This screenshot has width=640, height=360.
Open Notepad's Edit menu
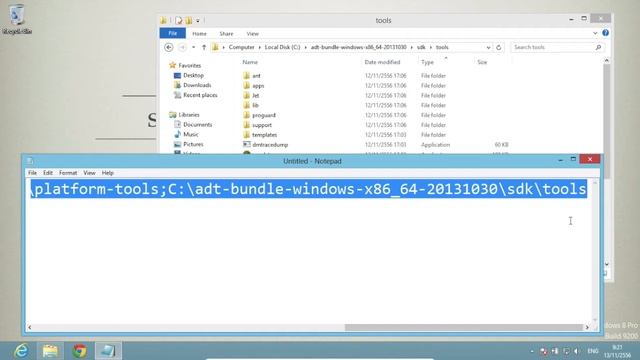(x=48, y=173)
